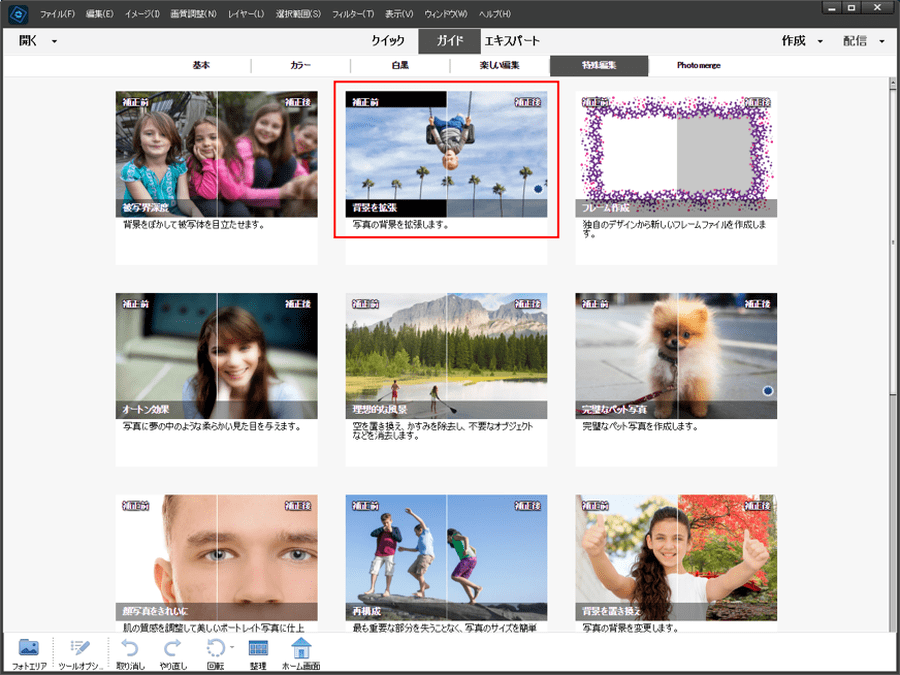Expand the 配信 share dropdown arrow
The width and height of the screenshot is (900, 675).
coord(882,41)
